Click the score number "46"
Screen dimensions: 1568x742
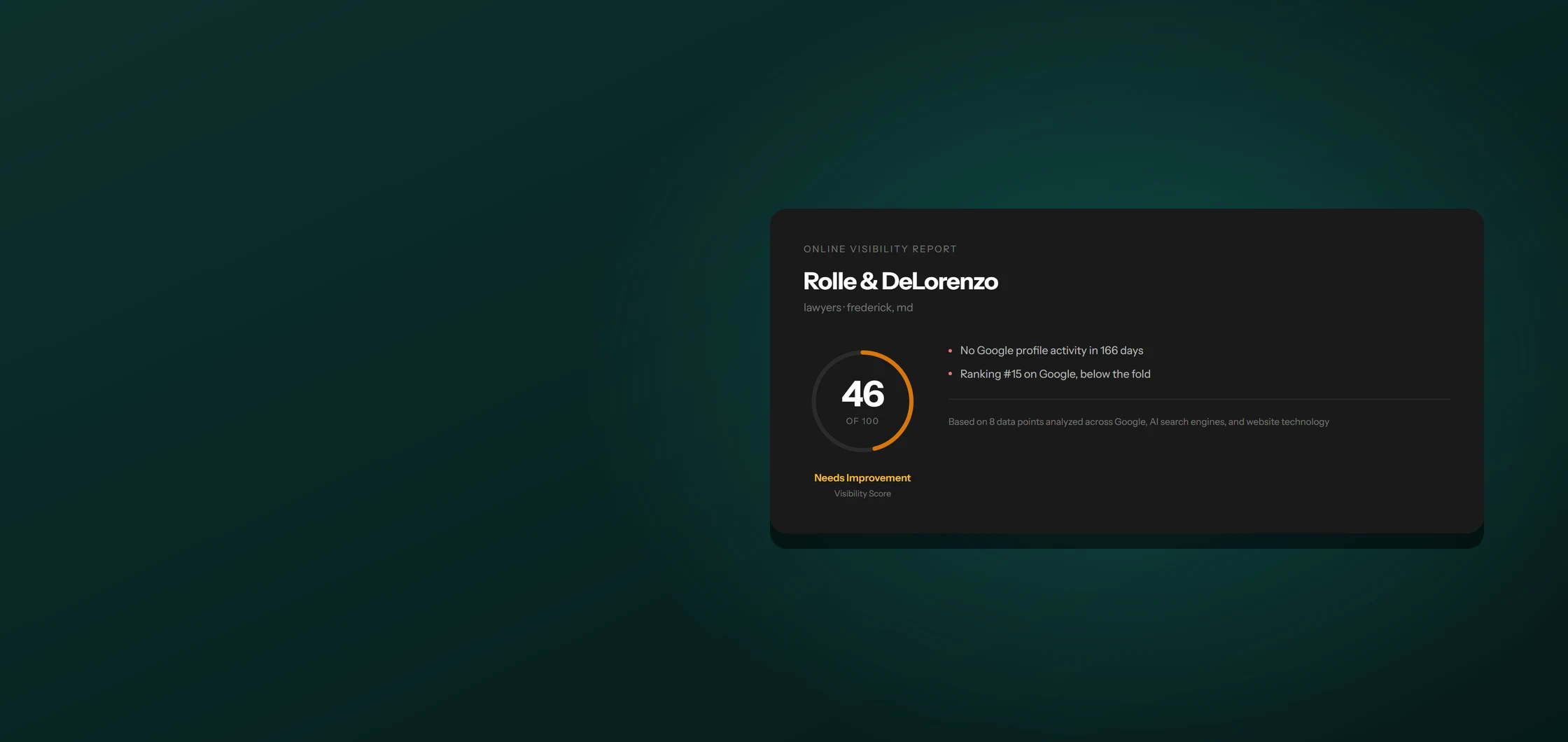point(862,393)
